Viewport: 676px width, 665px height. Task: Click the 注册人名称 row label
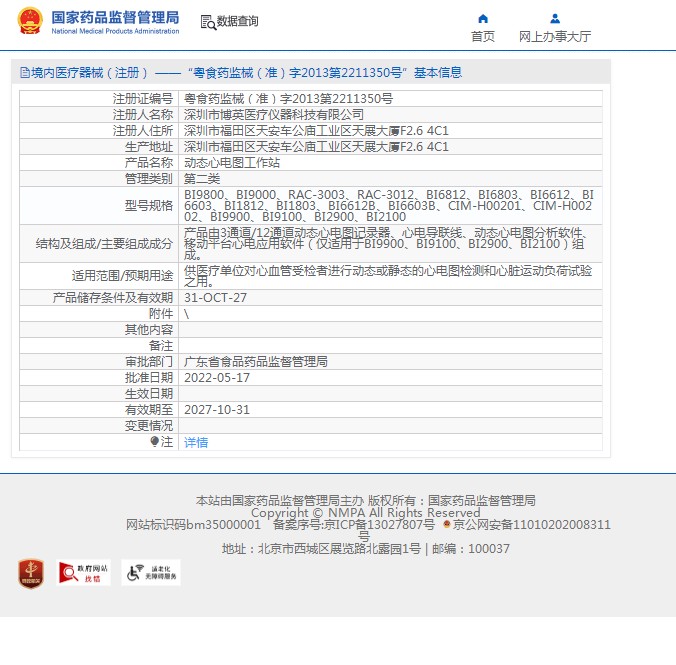pyautogui.click(x=143, y=115)
